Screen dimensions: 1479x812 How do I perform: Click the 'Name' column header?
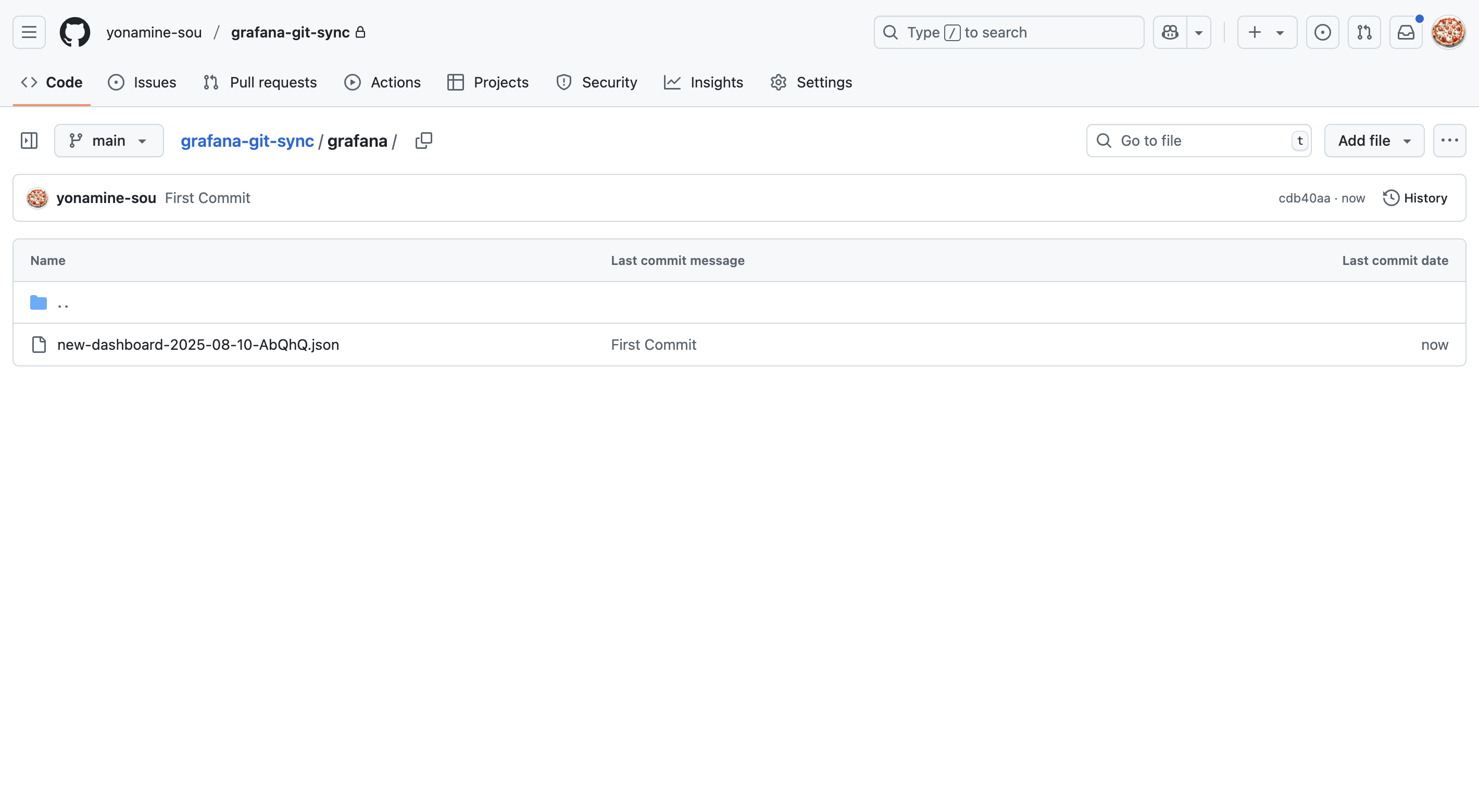click(x=48, y=261)
